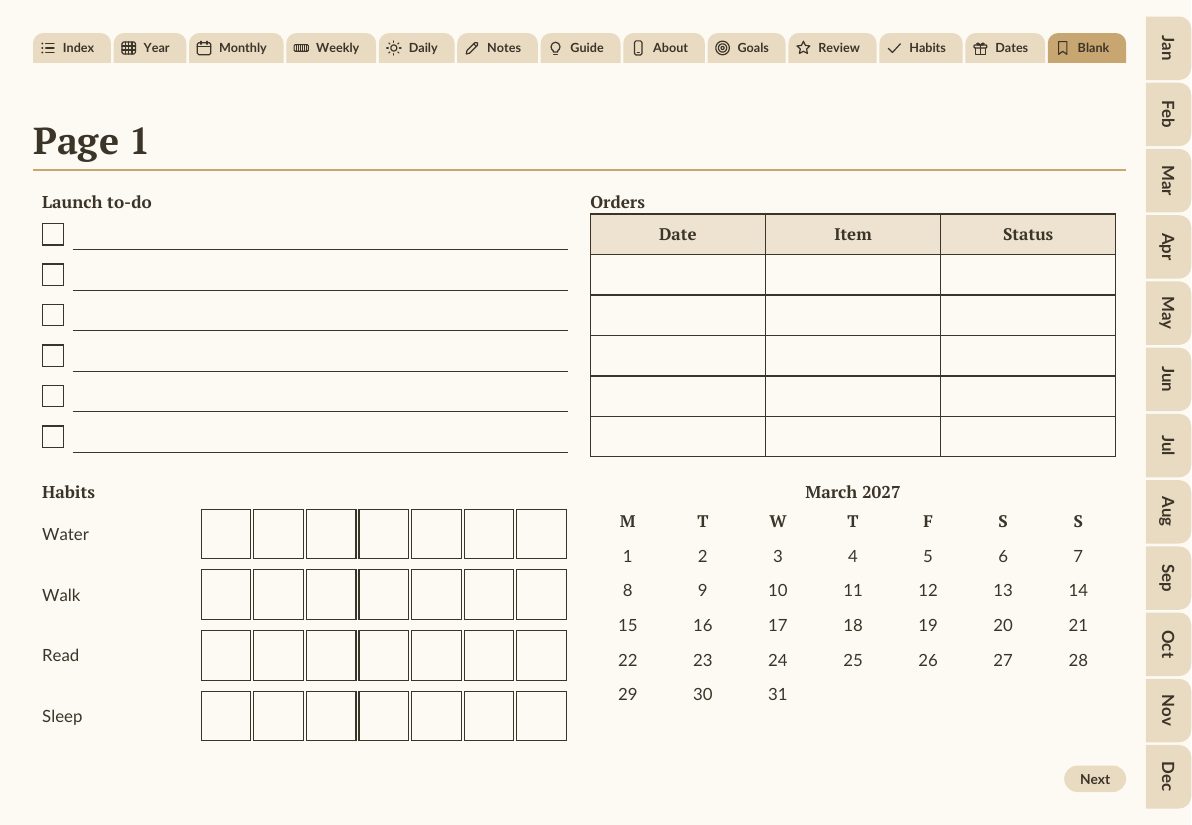Tick the last Water habit box

(541, 534)
